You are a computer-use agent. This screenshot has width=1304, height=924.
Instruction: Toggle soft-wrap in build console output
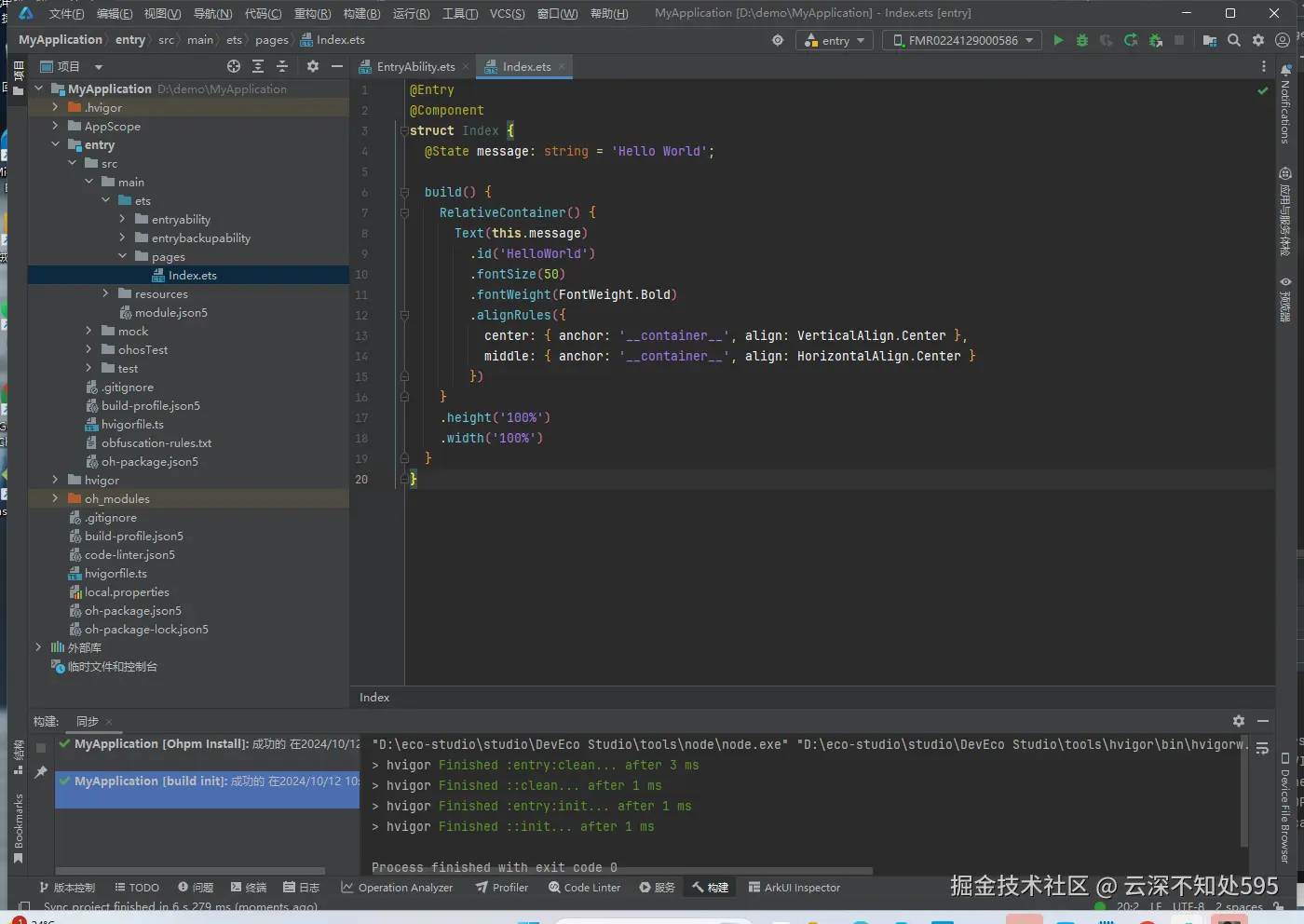tap(1262, 748)
